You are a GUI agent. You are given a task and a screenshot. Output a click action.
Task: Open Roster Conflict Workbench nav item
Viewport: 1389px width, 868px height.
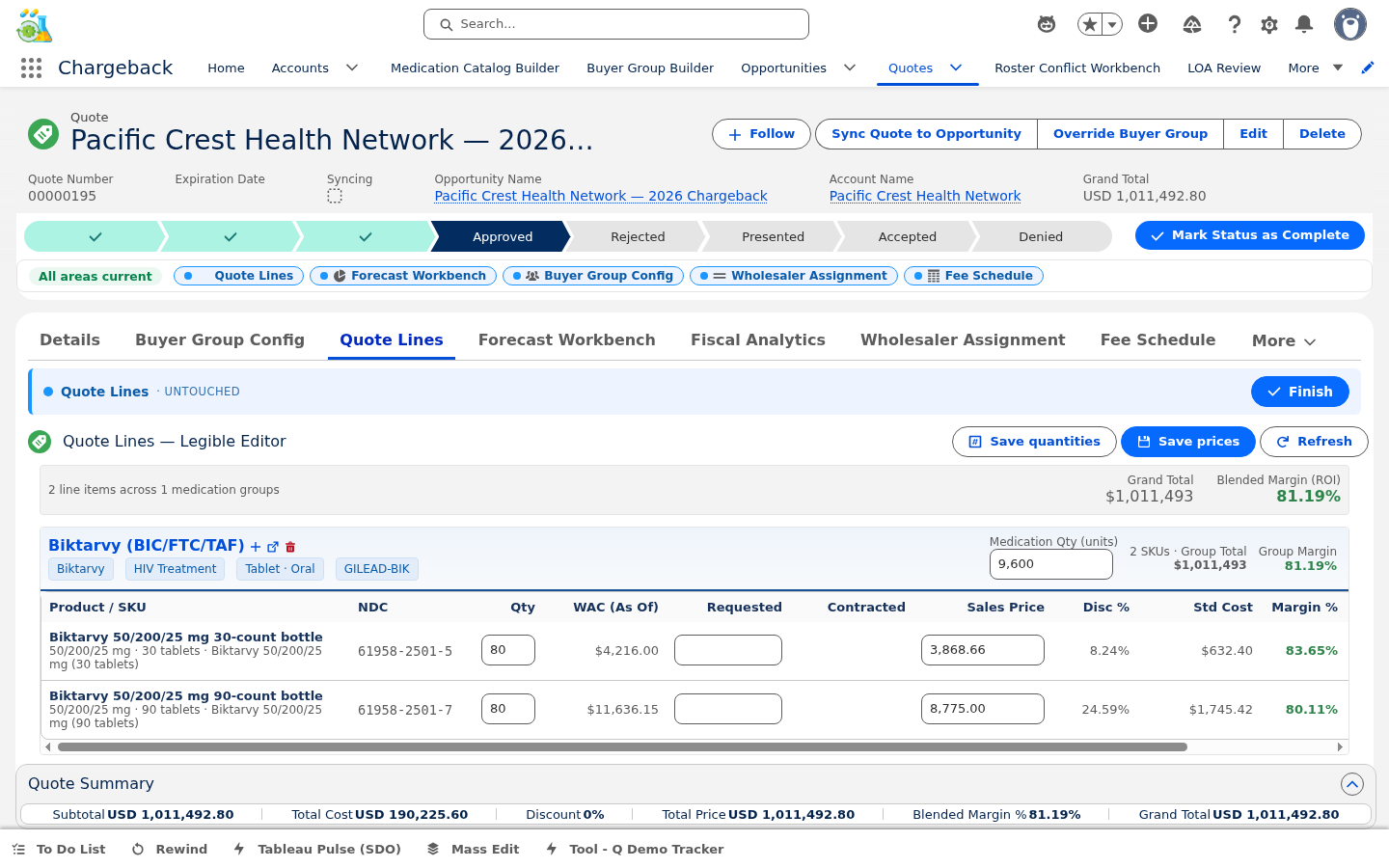point(1077,68)
